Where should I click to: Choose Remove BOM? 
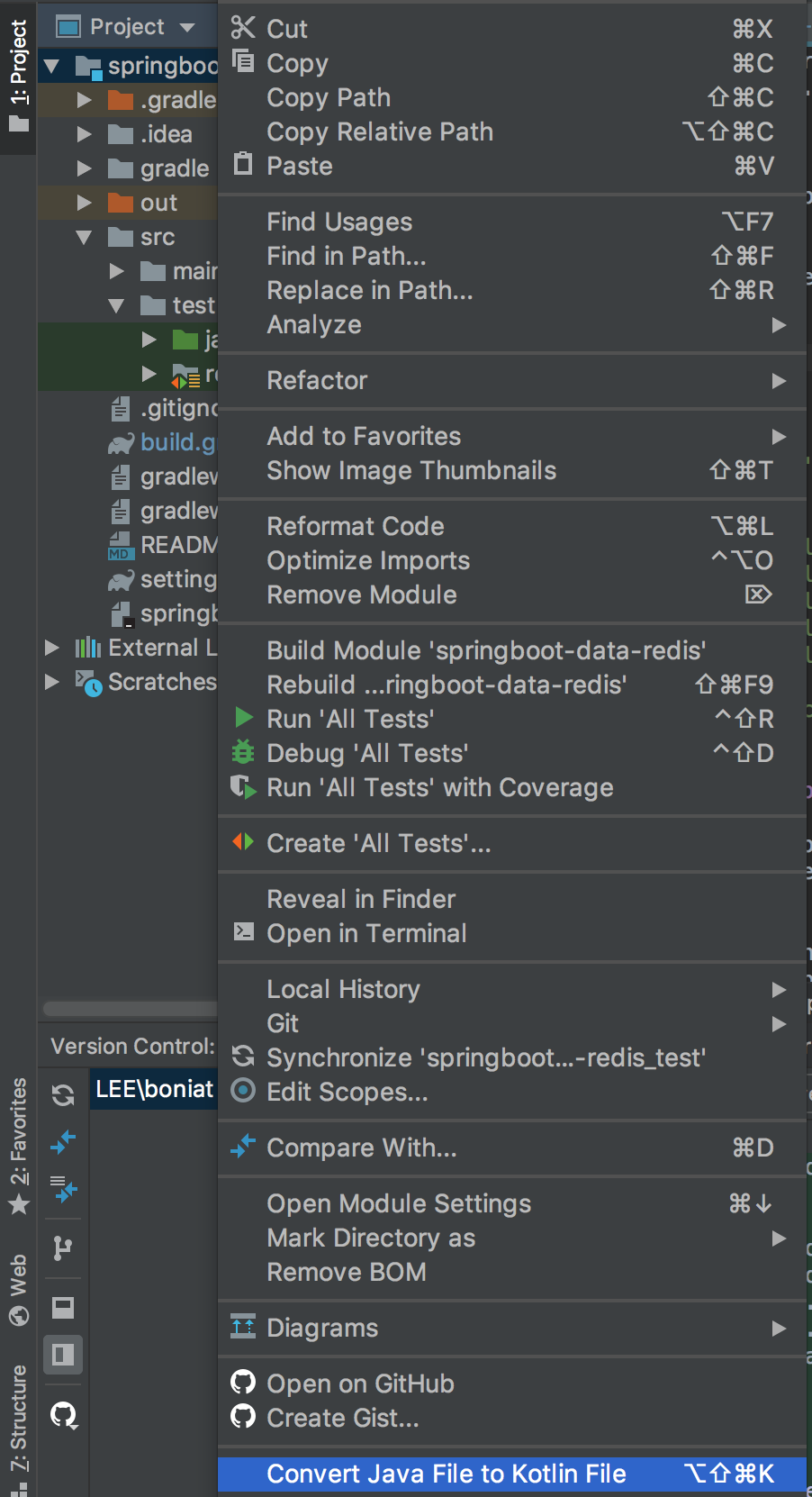point(512,1272)
